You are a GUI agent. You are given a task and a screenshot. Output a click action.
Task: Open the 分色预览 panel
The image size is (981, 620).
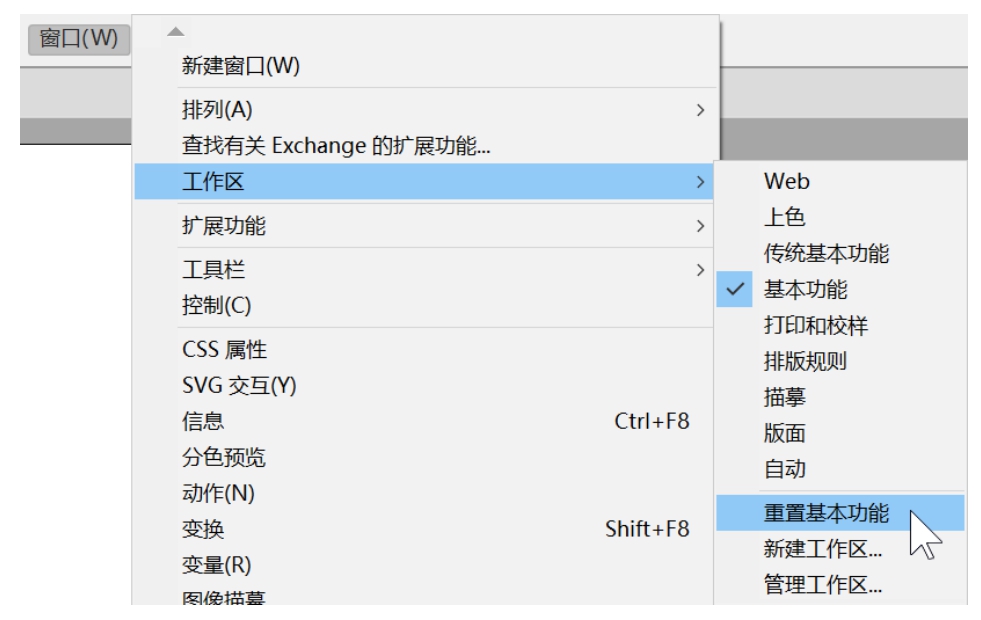click(224, 457)
